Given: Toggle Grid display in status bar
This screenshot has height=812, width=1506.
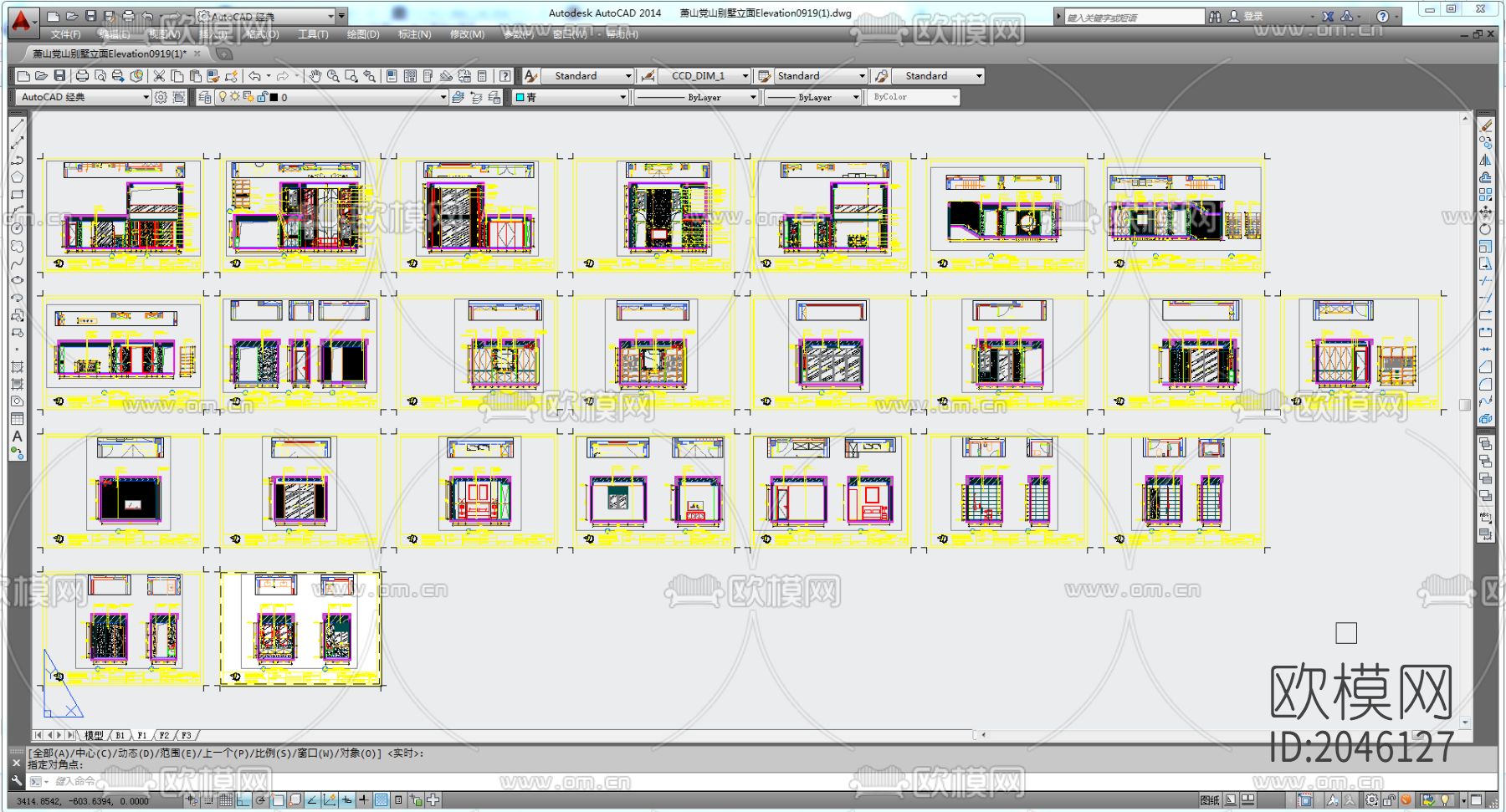Looking at the screenshot, I should 226,800.
